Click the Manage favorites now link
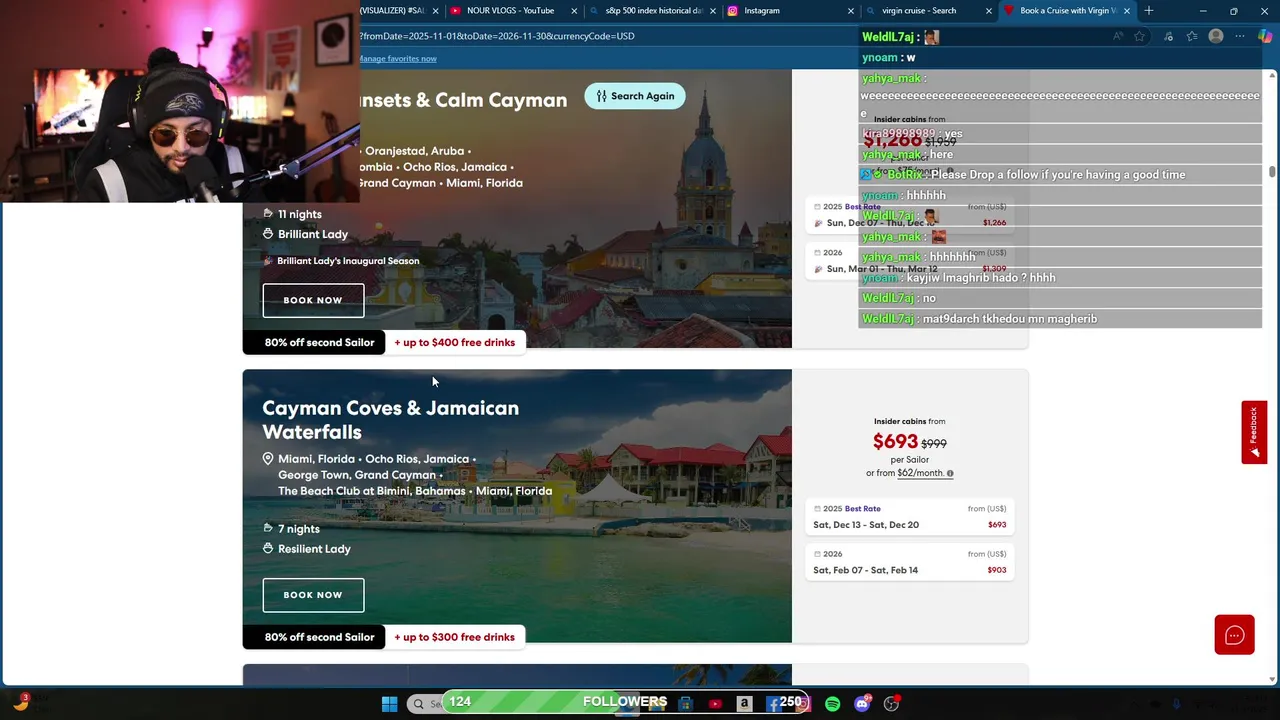Screen dimensions: 1280x720 tap(398, 58)
